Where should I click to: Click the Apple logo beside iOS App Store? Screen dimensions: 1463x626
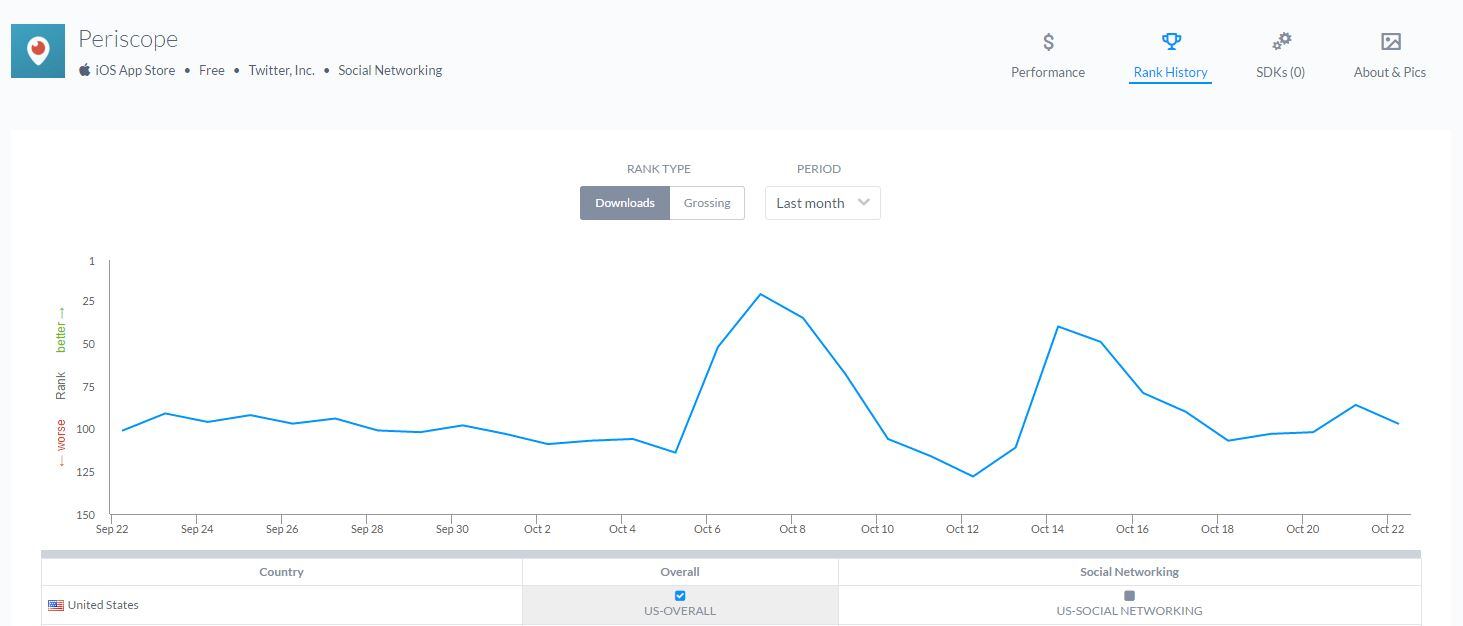coord(85,70)
